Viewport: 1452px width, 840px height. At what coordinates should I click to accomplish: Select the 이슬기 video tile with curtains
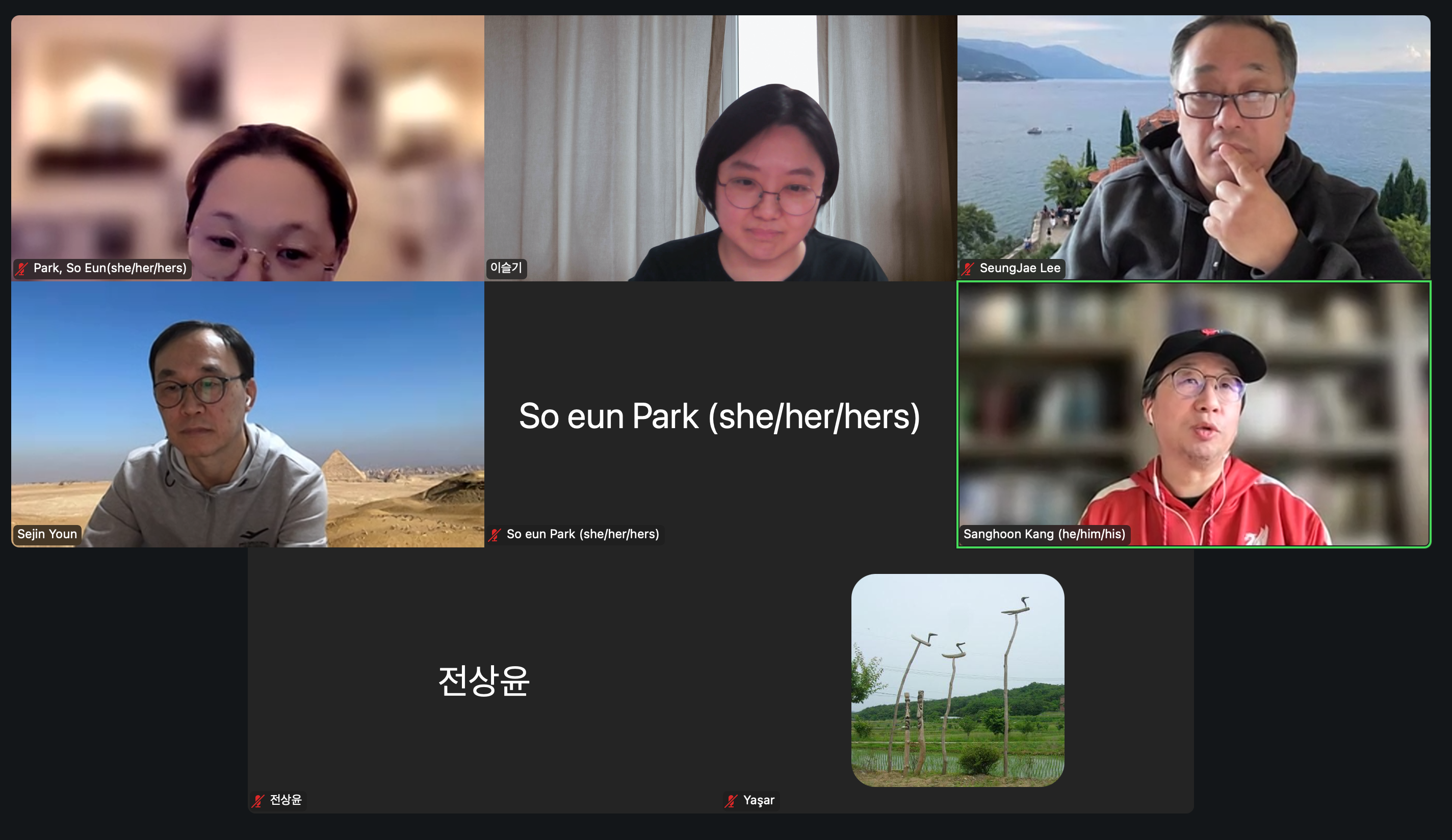tap(720, 148)
